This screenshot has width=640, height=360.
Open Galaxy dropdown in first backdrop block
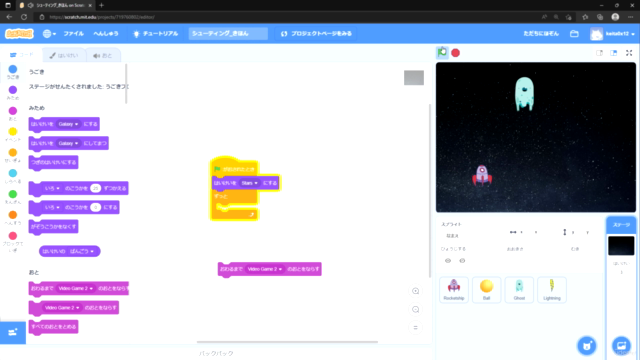(68, 124)
